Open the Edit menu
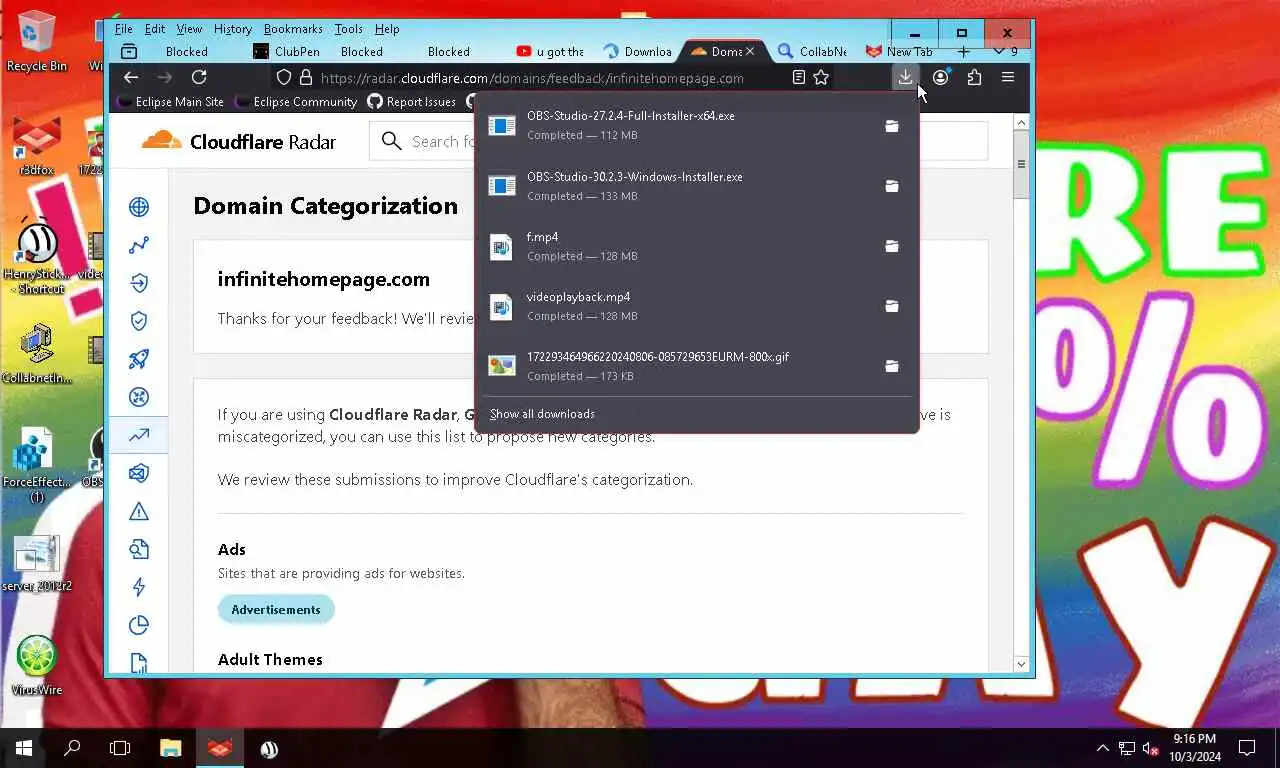This screenshot has width=1280, height=768. (155, 29)
